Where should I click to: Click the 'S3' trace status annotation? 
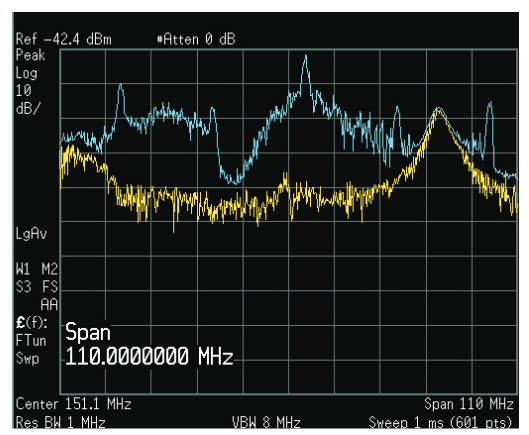(x=23, y=287)
